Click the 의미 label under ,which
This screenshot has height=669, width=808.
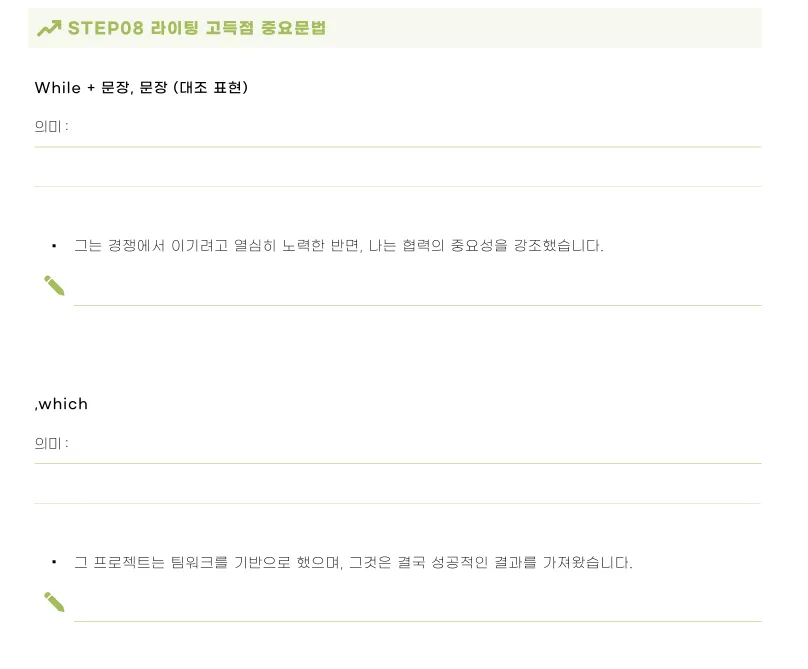51,443
